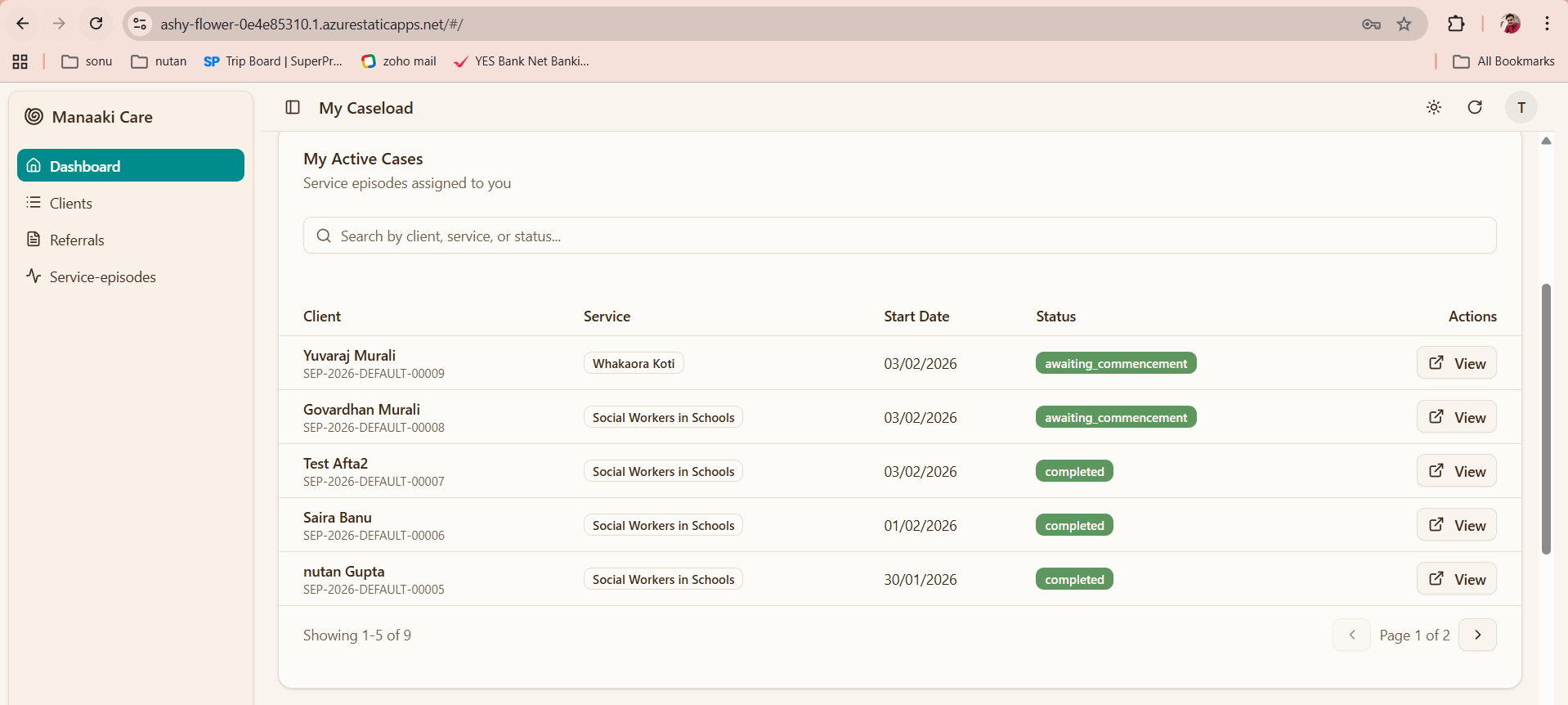Reload the page in browser toolbar
1568x705 pixels.
point(96,24)
